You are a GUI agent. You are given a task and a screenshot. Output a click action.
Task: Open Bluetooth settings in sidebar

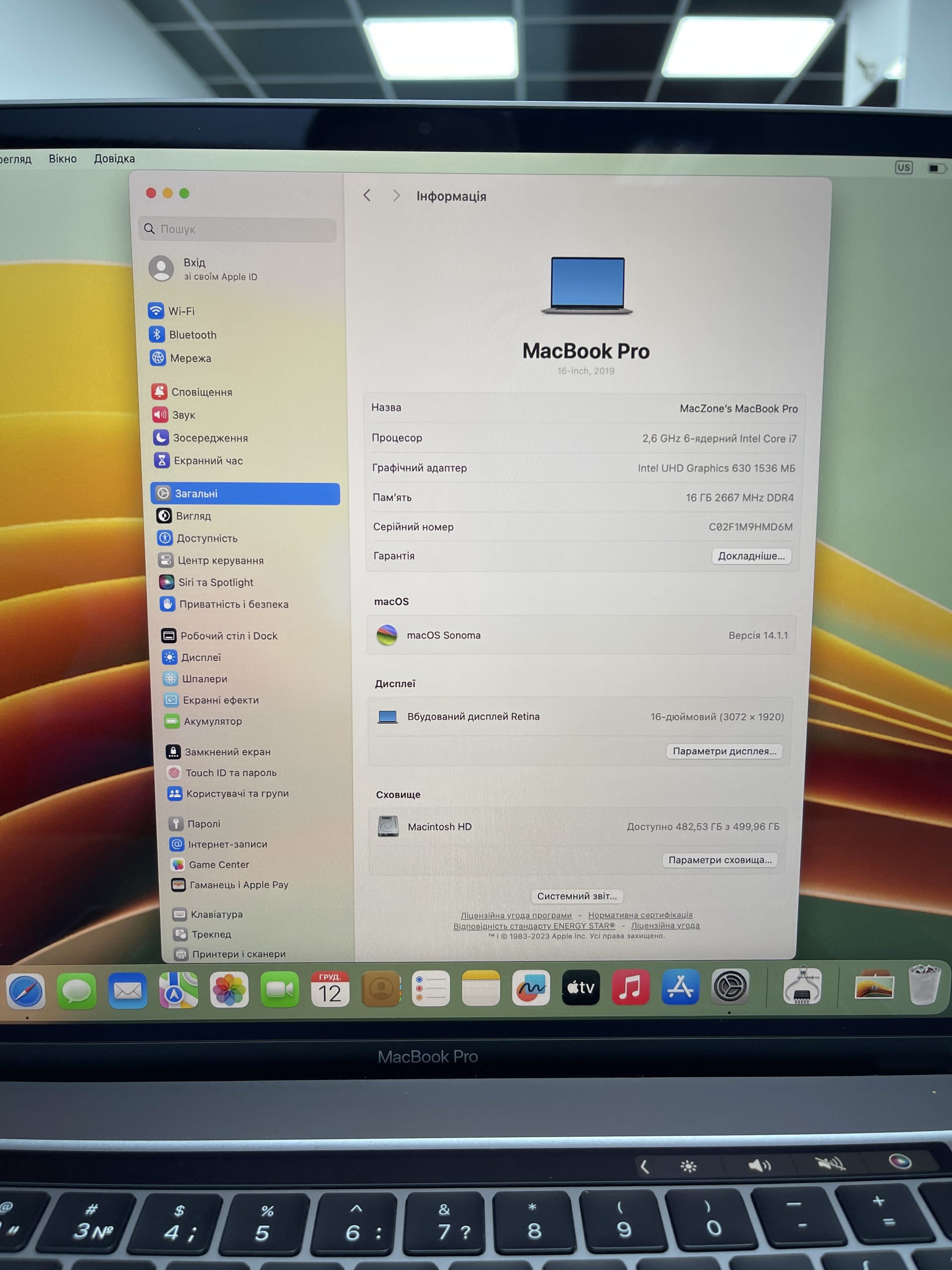coord(183,335)
